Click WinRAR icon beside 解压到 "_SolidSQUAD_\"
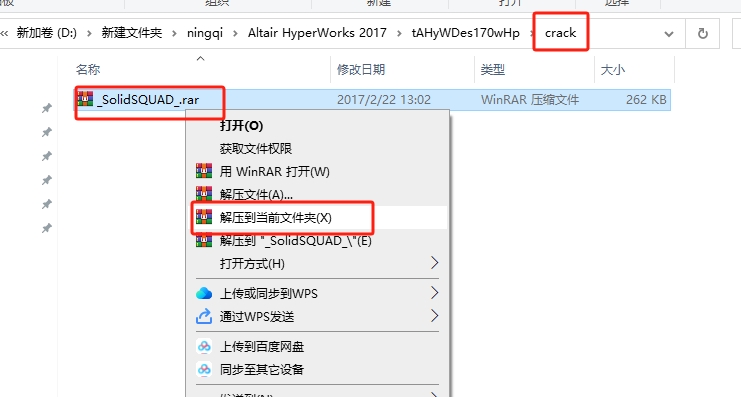Screen dimensions: 741x397 coord(204,240)
